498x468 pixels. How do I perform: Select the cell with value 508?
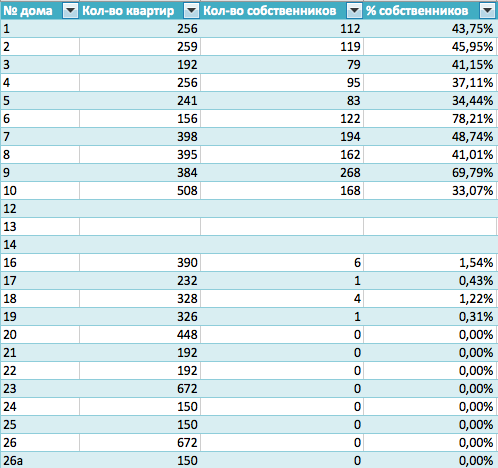click(140, 191)
